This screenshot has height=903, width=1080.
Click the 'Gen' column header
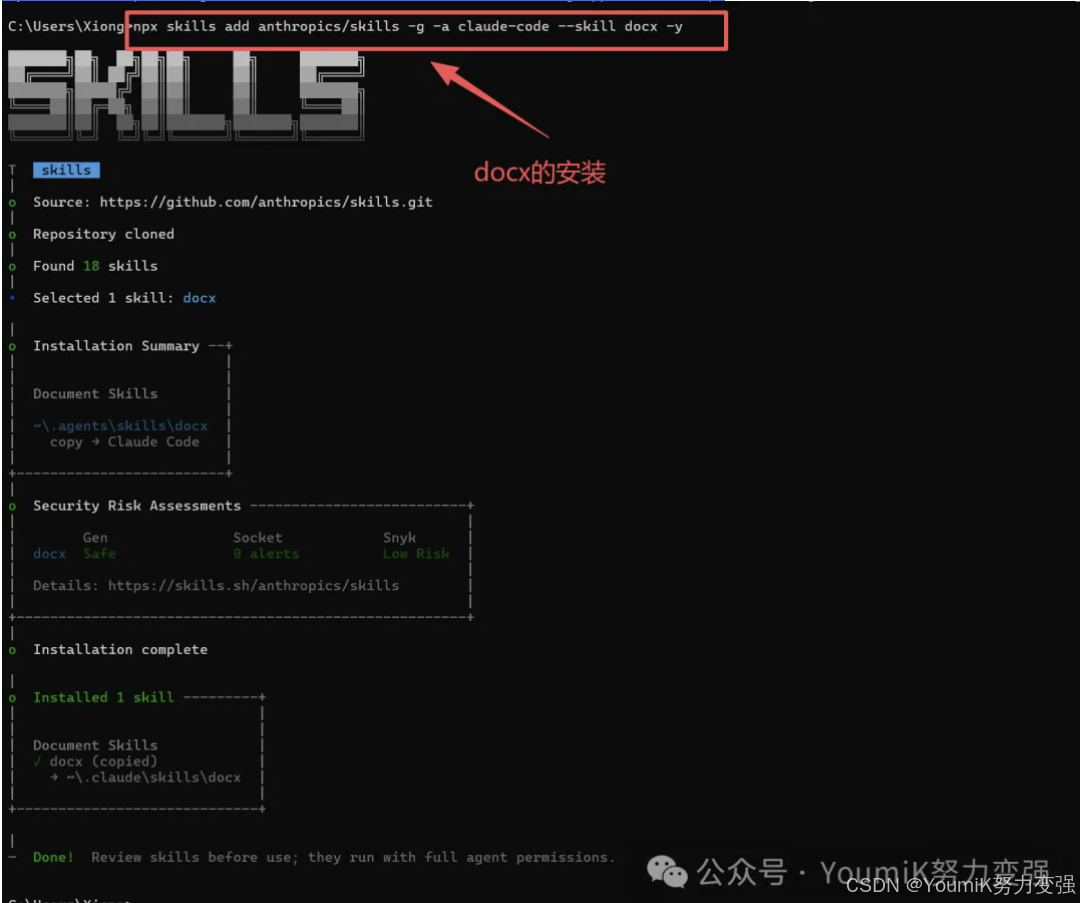click(95, 537)
